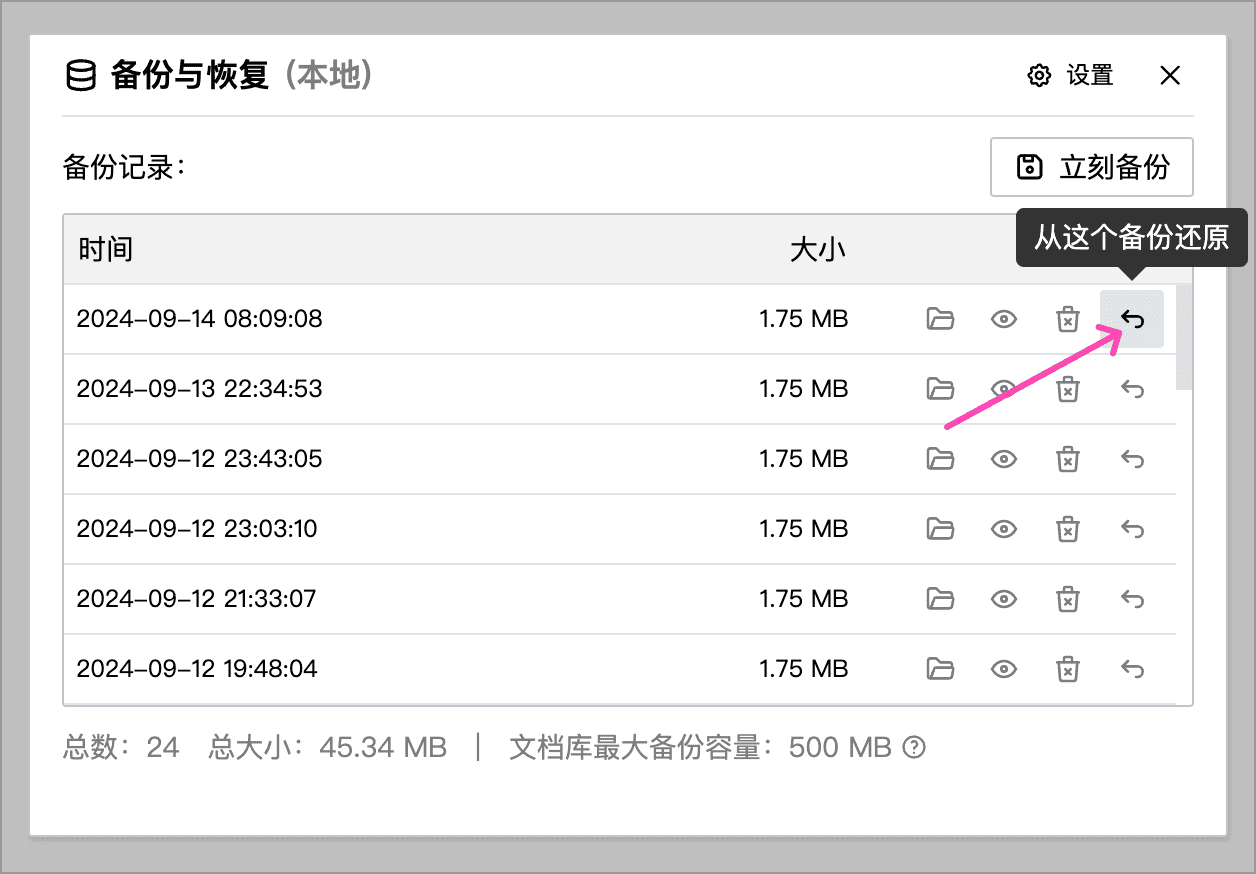Delete the 2024-09-12 23:43:05 backup

(x=1068, y=459)
